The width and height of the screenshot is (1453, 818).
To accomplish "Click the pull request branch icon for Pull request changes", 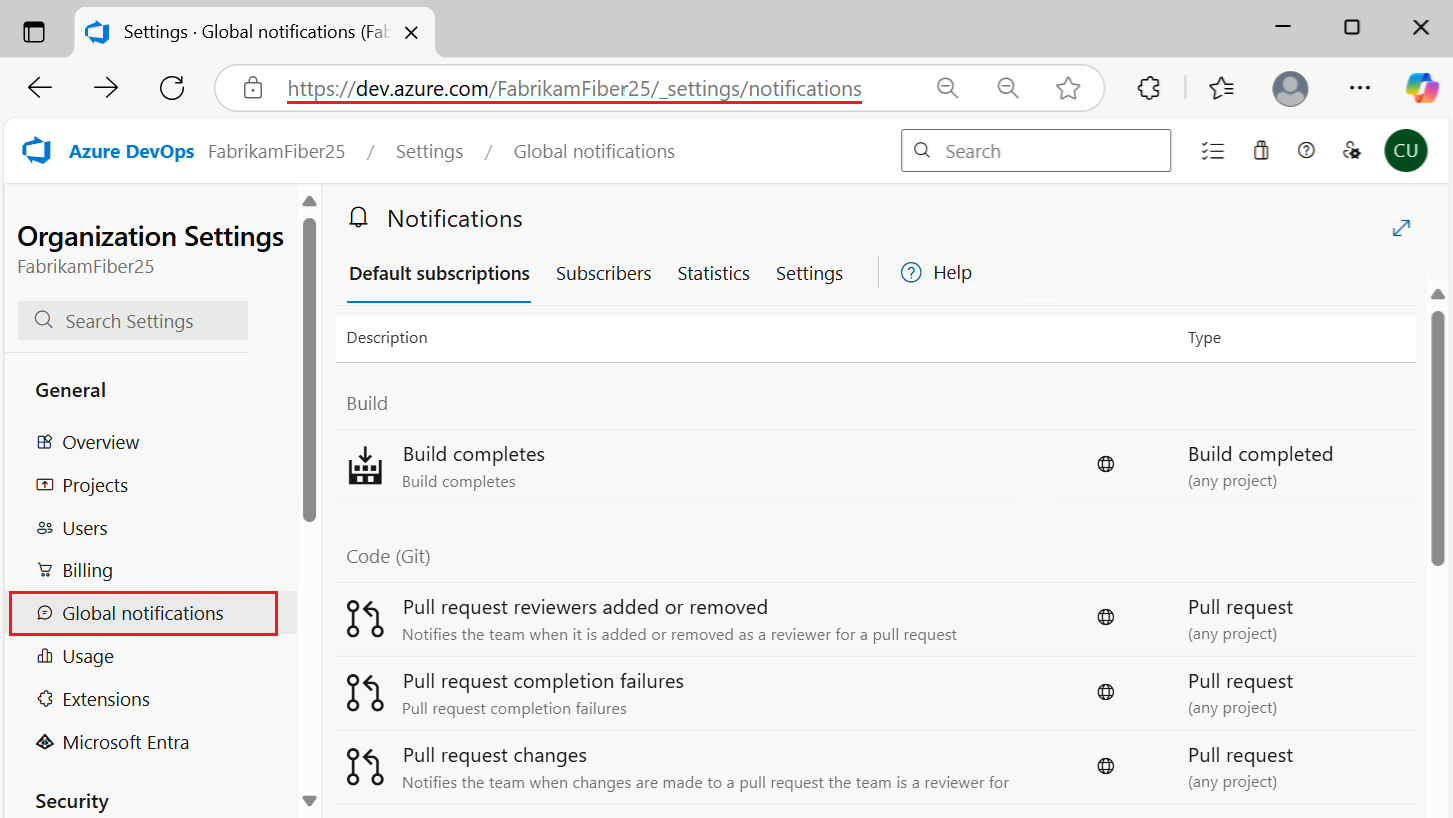I will (365, 766).
